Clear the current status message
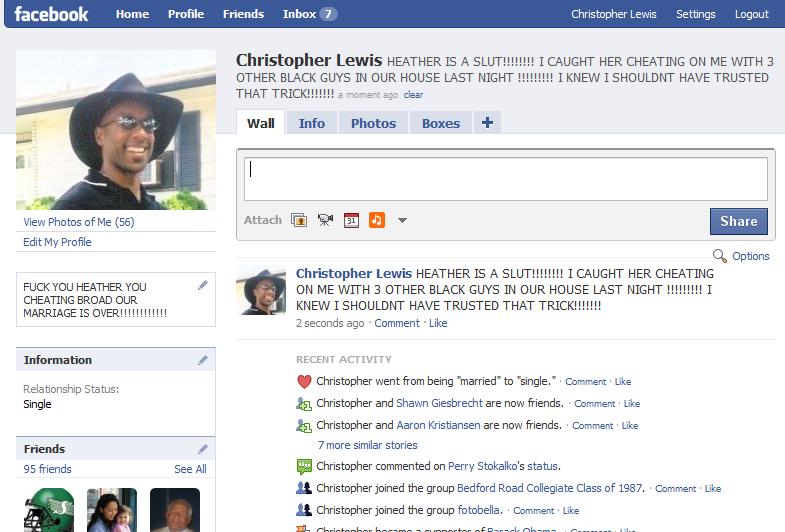Screen dimensions: 785x532 point(414,95)
